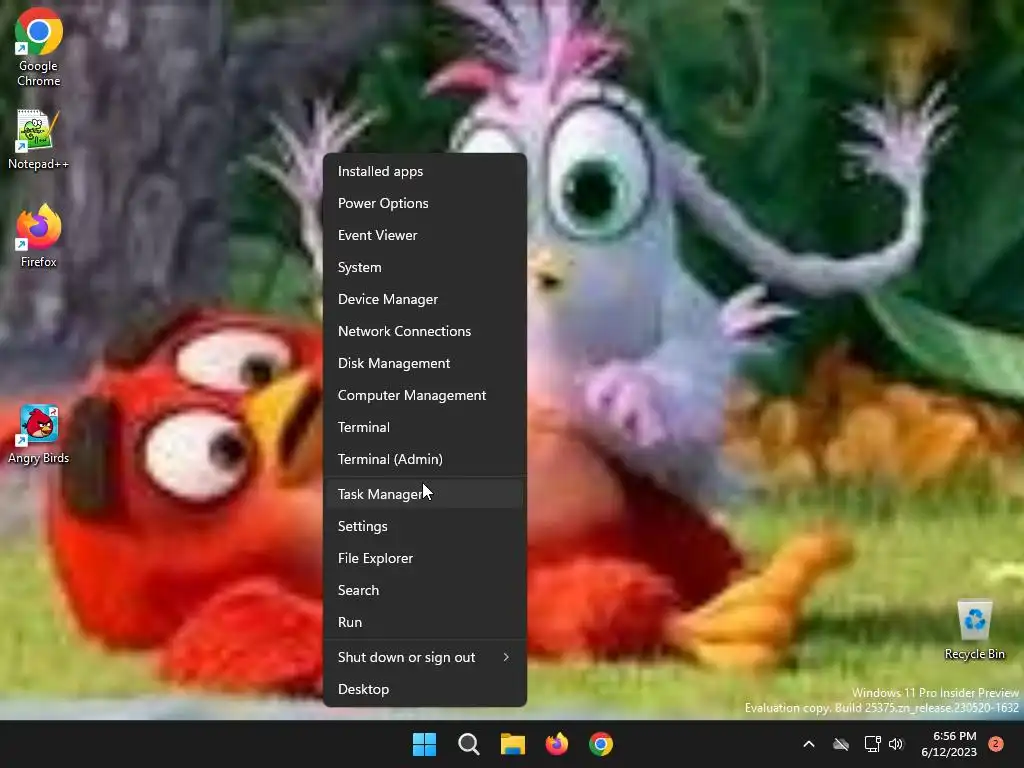The width and height of the screenshot is (1024, 768).
Task: Open the volume speaker tray icon
Action: [x=896, y=744]
